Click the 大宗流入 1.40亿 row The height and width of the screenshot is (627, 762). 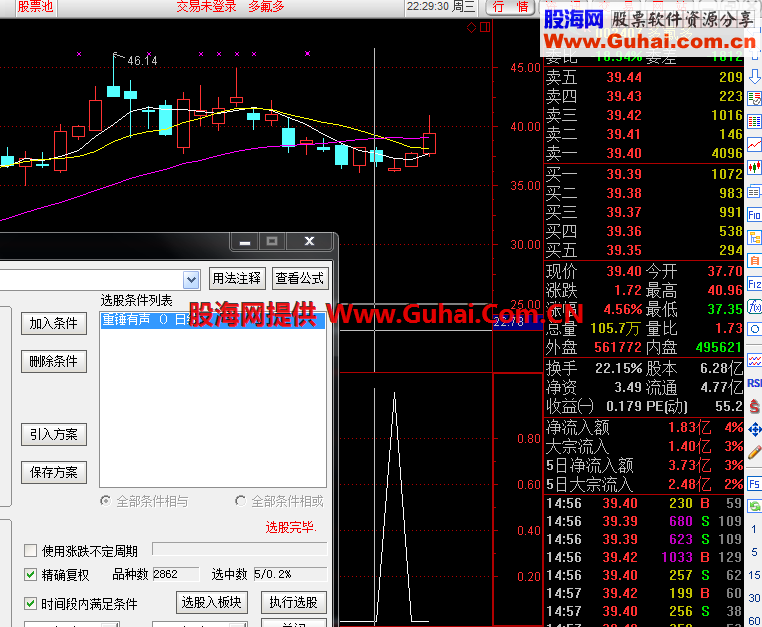pyautogui.click(x=644, y=447)
